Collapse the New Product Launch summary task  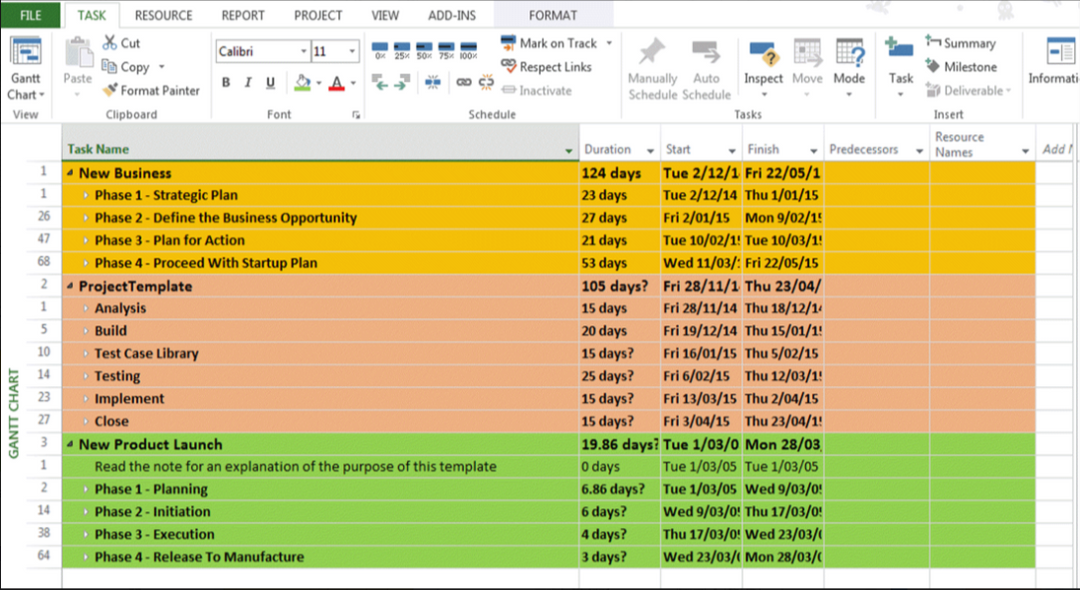point(70,445)
